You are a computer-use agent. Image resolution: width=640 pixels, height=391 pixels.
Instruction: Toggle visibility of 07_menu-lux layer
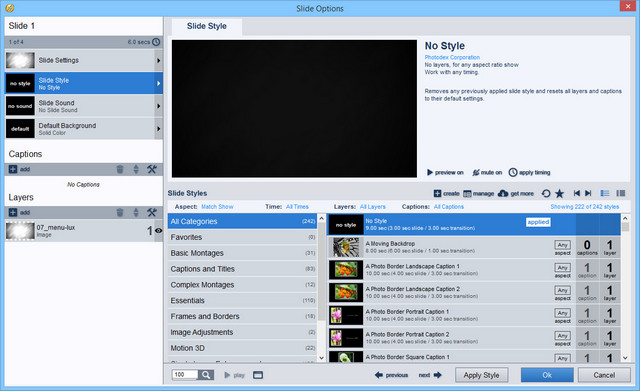tap(159, 231)
